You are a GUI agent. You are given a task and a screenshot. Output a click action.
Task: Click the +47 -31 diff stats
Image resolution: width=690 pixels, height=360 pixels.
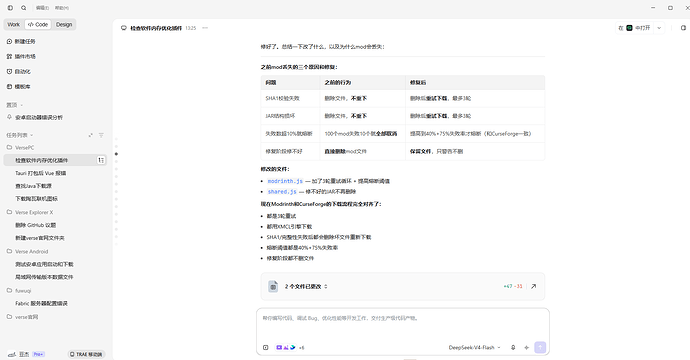pos(513,287)
